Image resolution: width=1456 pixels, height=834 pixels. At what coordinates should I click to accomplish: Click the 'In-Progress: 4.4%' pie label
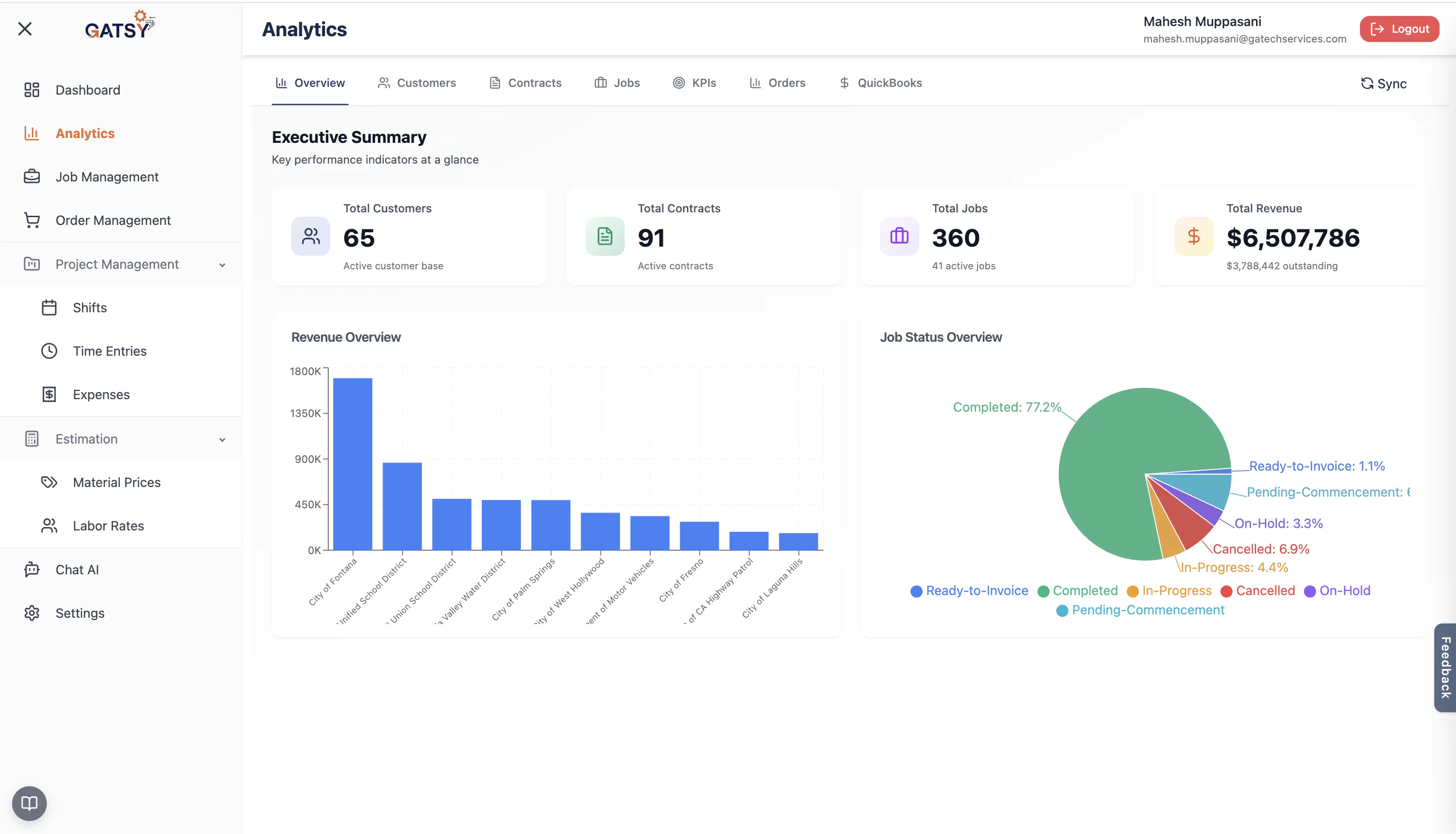coord(1234,568)
